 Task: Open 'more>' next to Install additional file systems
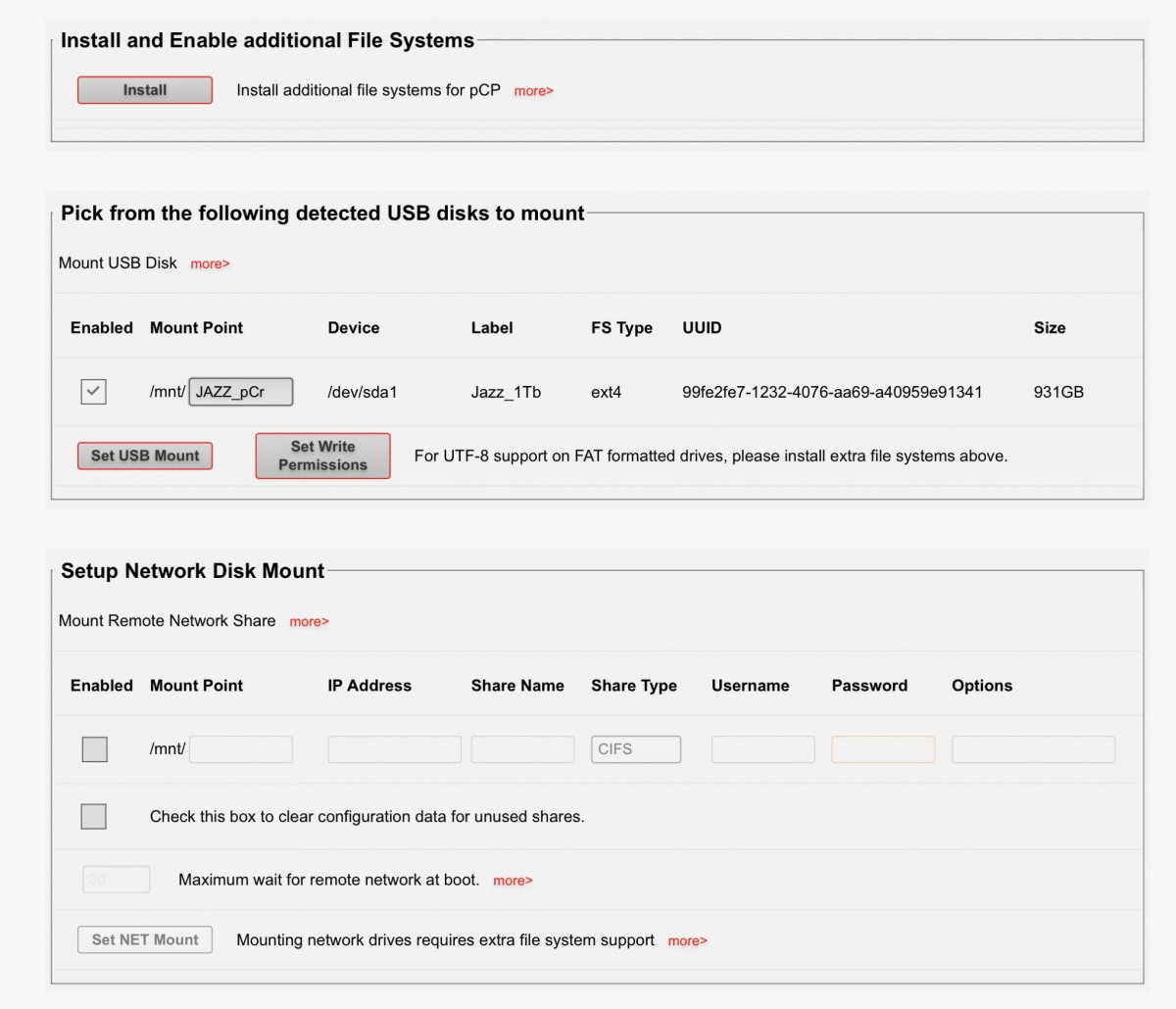tap(533, 91)
